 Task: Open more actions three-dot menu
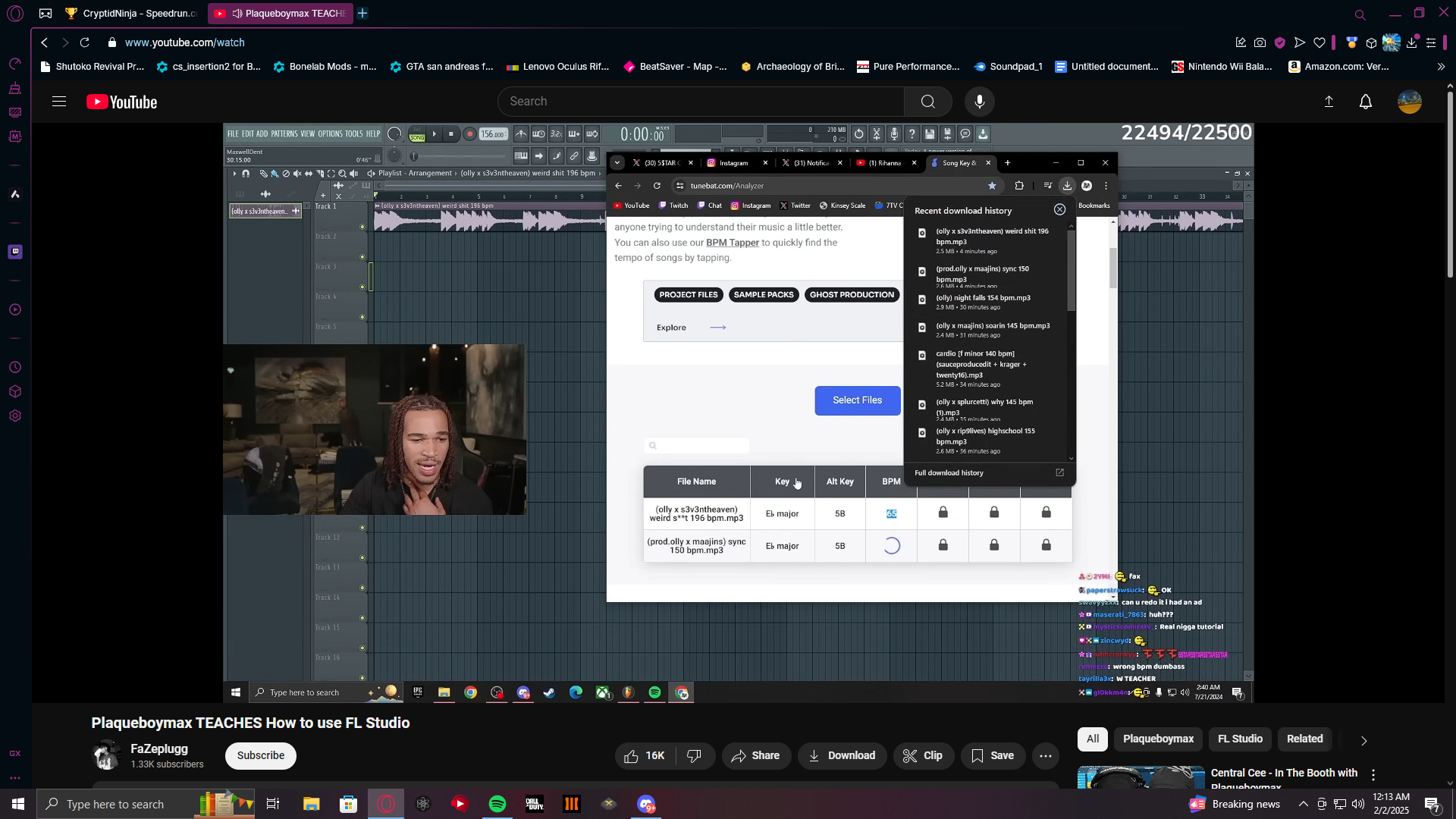coord(1045,756)
